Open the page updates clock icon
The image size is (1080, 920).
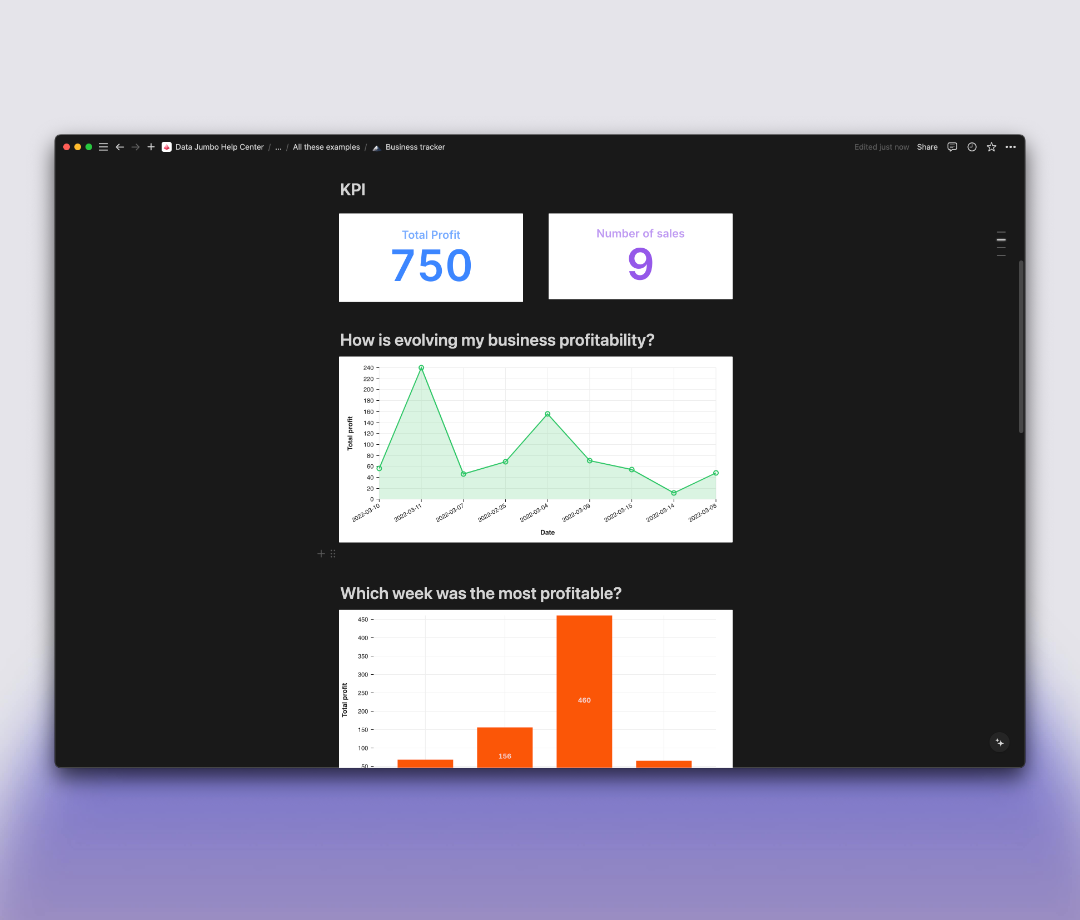coord(972,147)
